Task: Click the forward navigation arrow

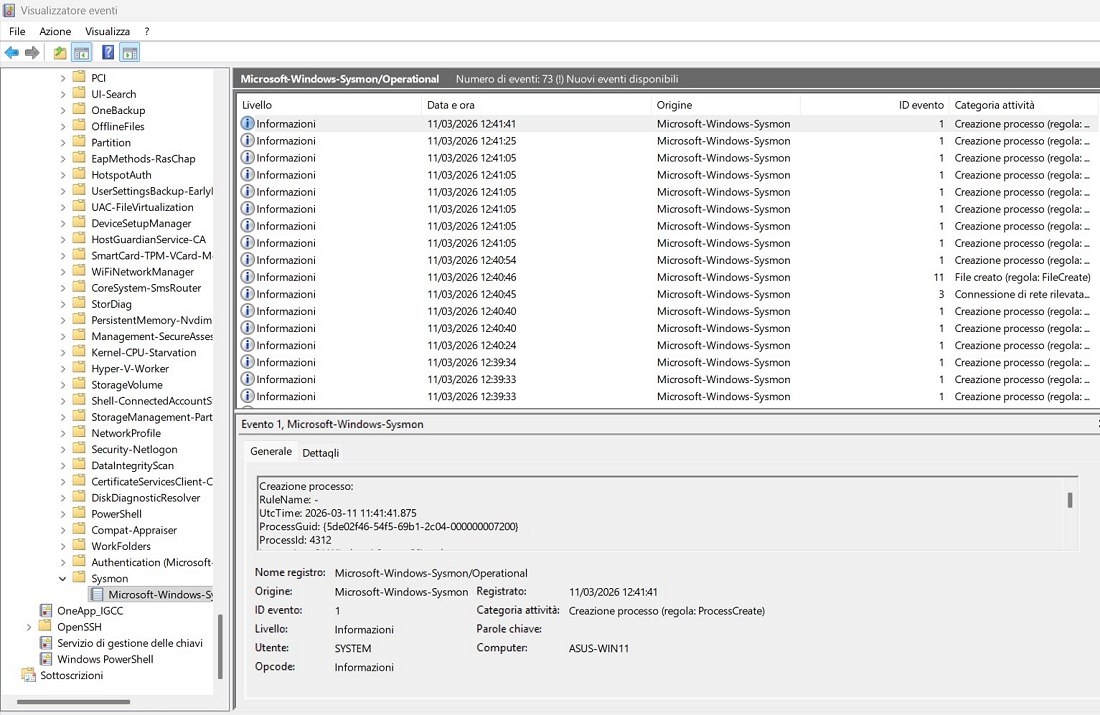Action: coord(30,51)
